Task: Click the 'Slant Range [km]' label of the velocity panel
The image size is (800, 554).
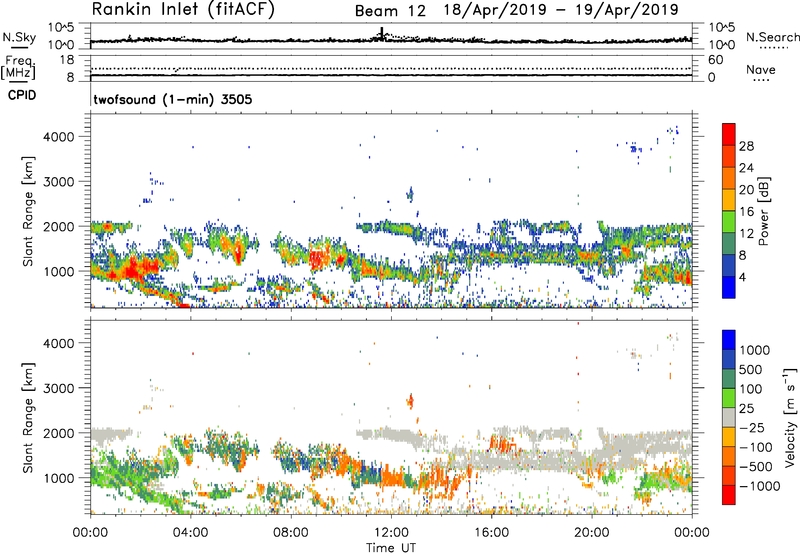Action: click(28, 417)
